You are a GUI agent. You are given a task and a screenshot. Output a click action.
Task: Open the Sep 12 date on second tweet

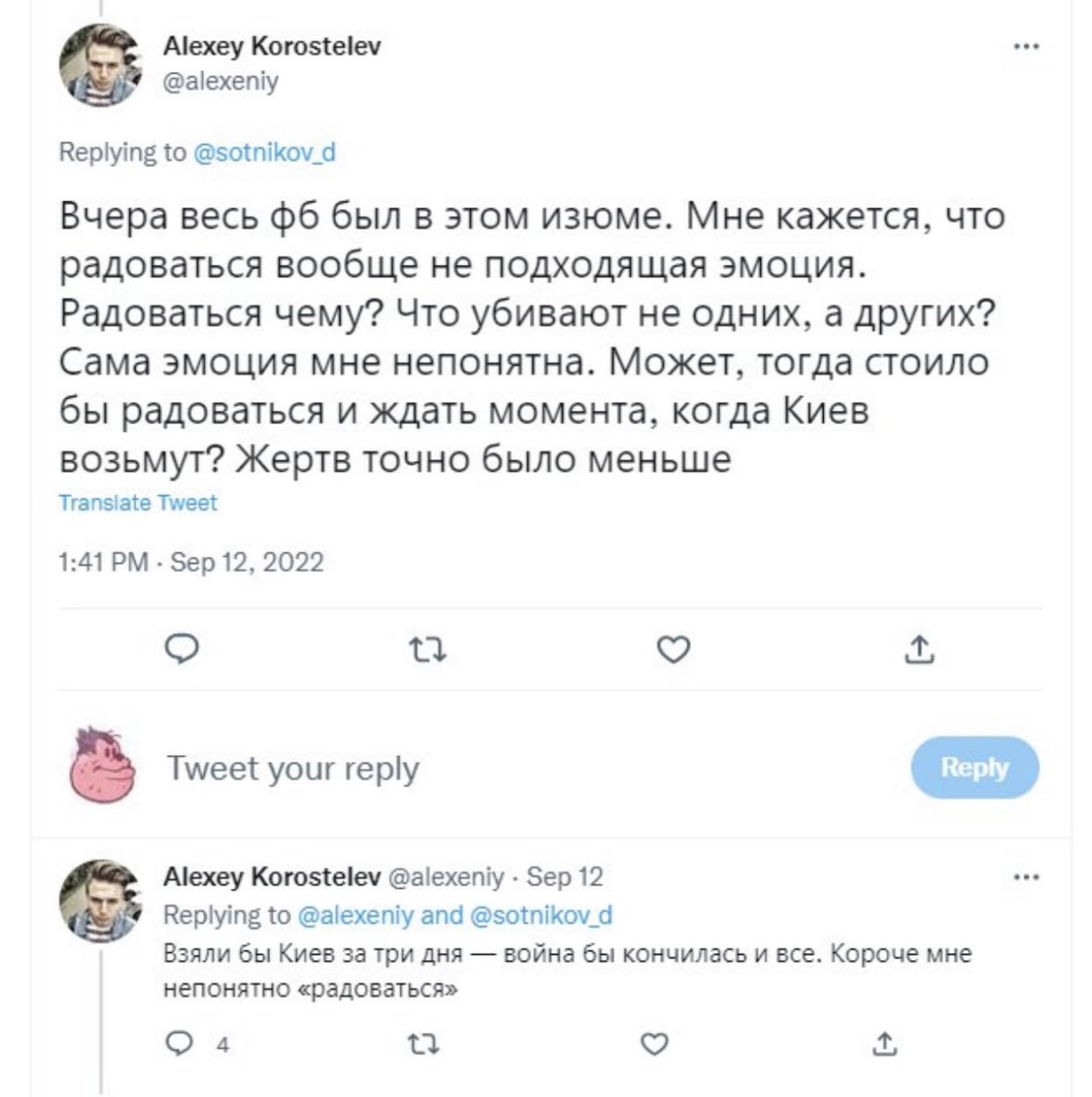click(x=564, y=877)
